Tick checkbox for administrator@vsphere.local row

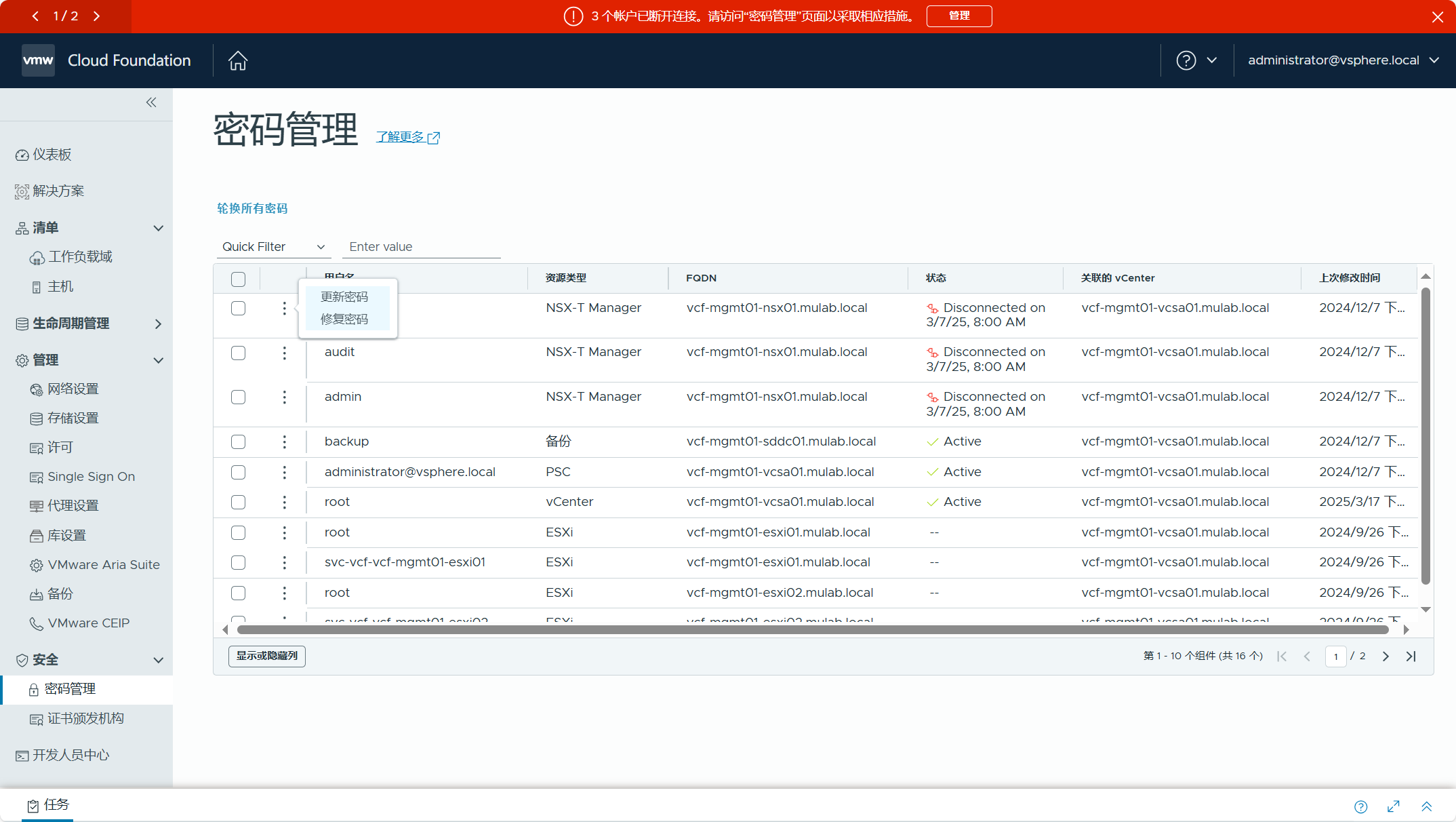[238, 472]
